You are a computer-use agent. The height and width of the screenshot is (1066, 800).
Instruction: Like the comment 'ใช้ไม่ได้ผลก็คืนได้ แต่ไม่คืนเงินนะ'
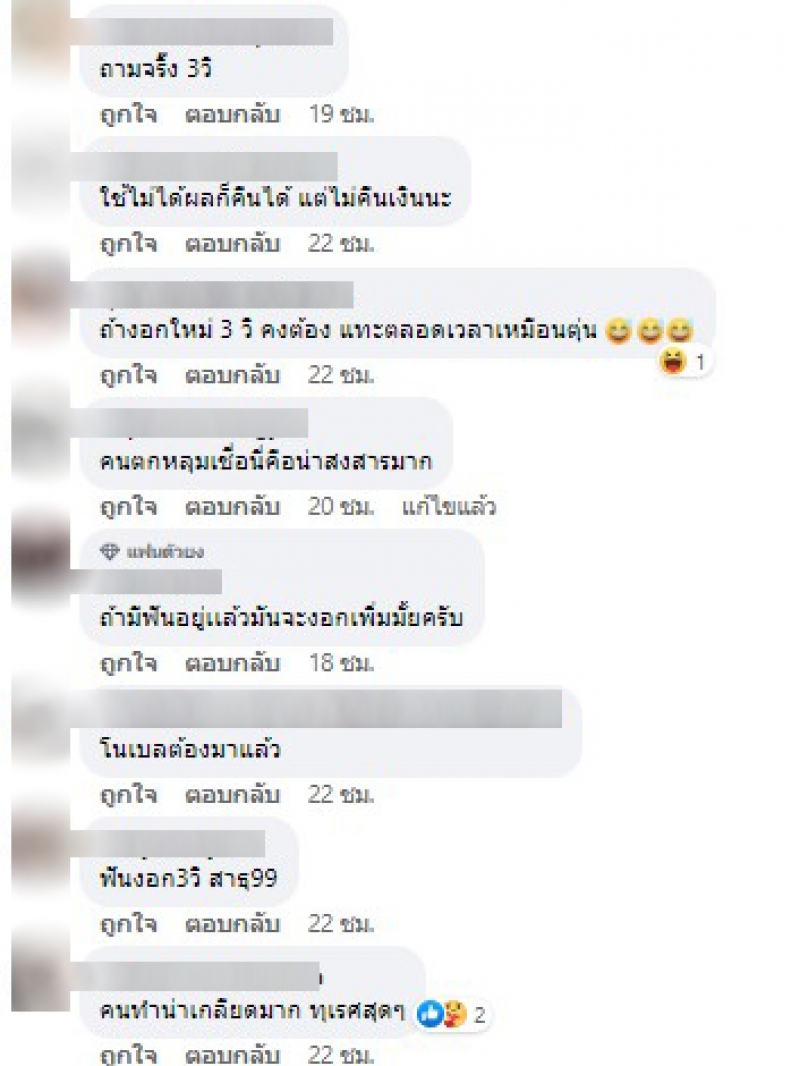click(128, 243)
